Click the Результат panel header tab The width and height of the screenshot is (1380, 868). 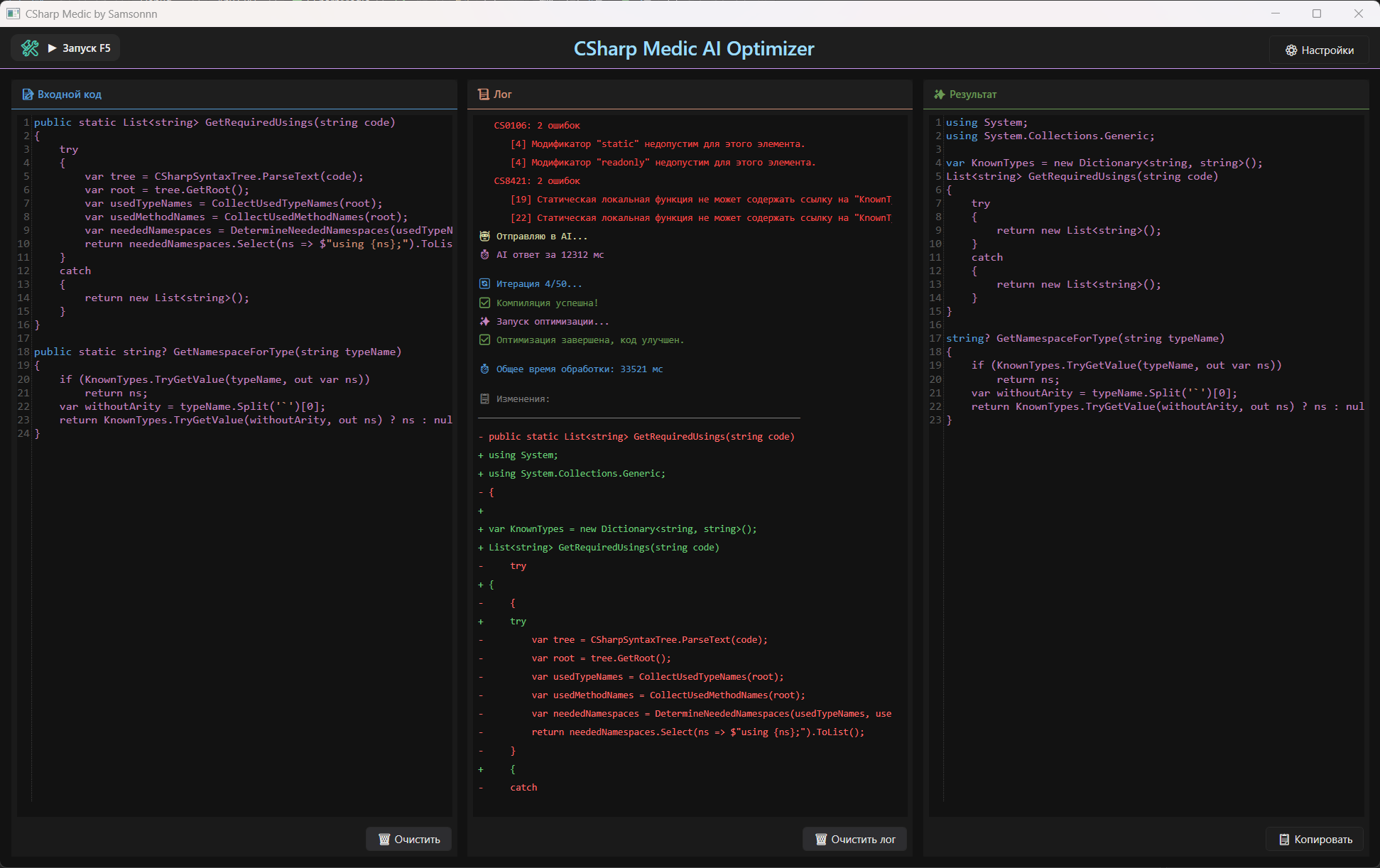[x=972, y=94]
